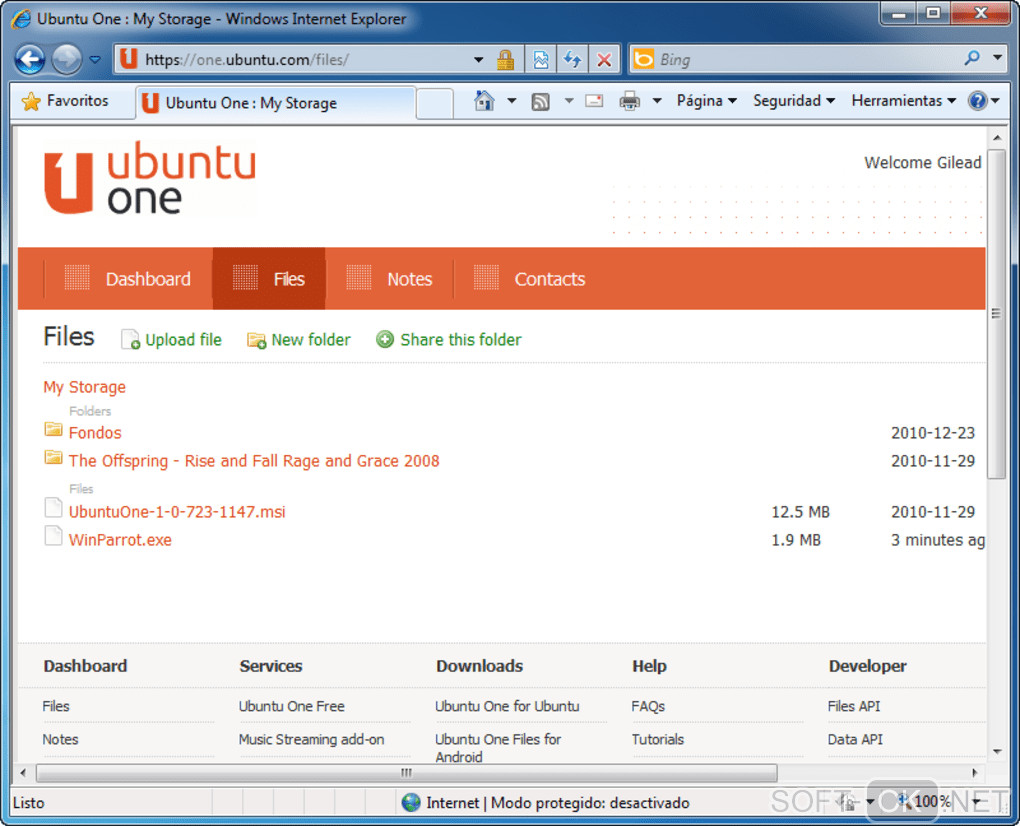Open the Seguridad menu
Viewport: 1020px width, 826px height.
794,101
